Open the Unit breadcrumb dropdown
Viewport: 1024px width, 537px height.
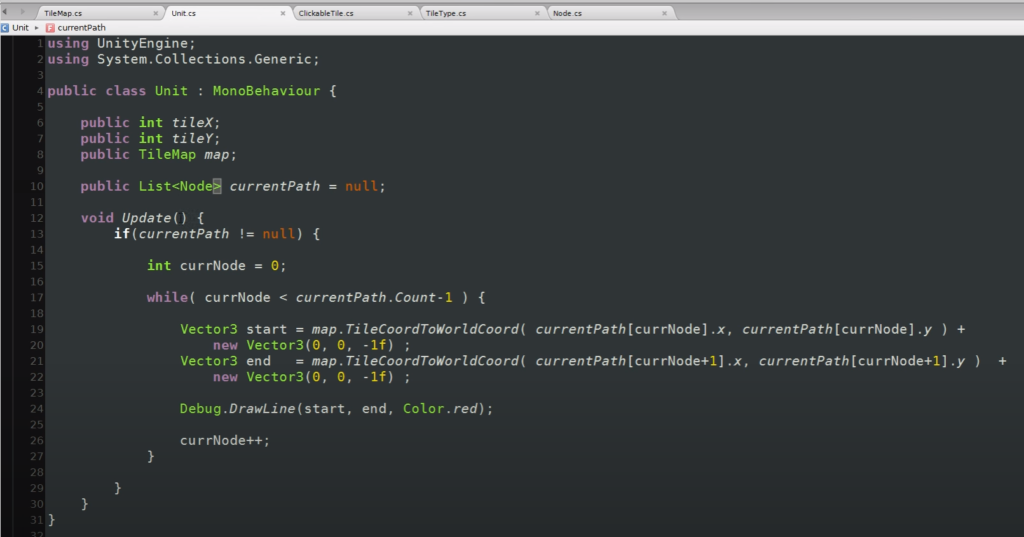20,27
